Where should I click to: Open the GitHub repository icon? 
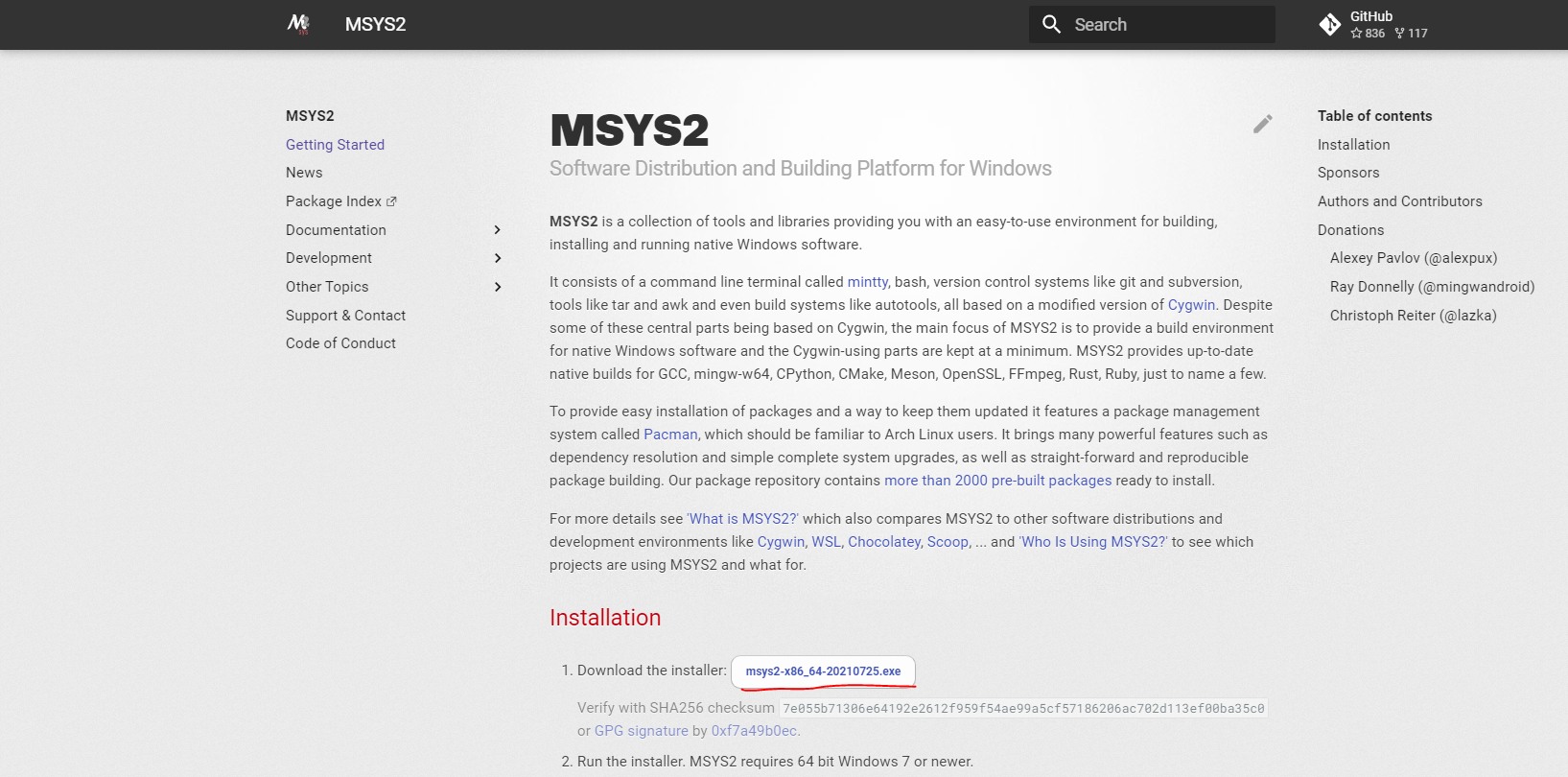pos(1330,25)
